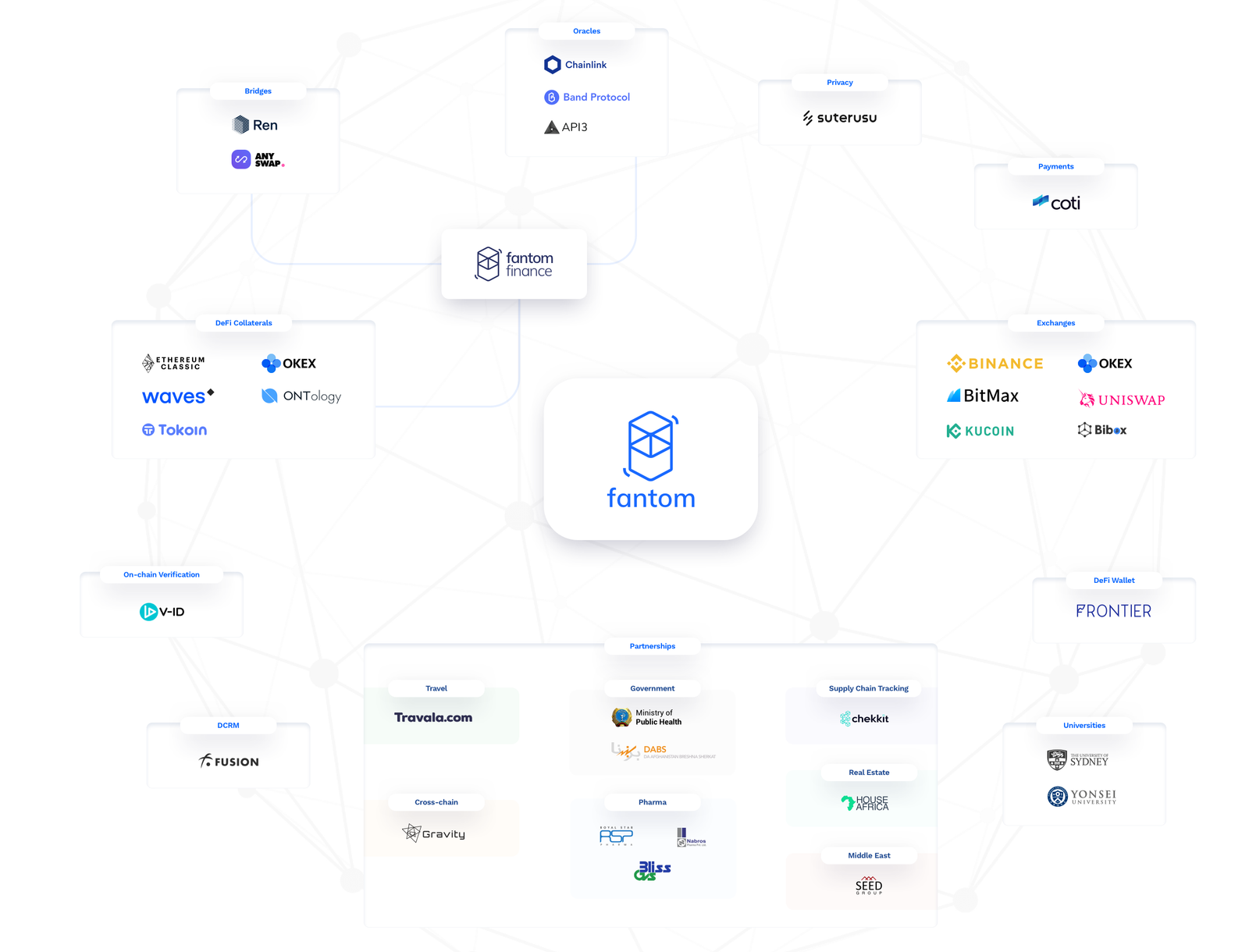Select the Chainlink oracle icon
Image resolution: width=1249 pixels, height=952 pixels.
coord(553,64)
